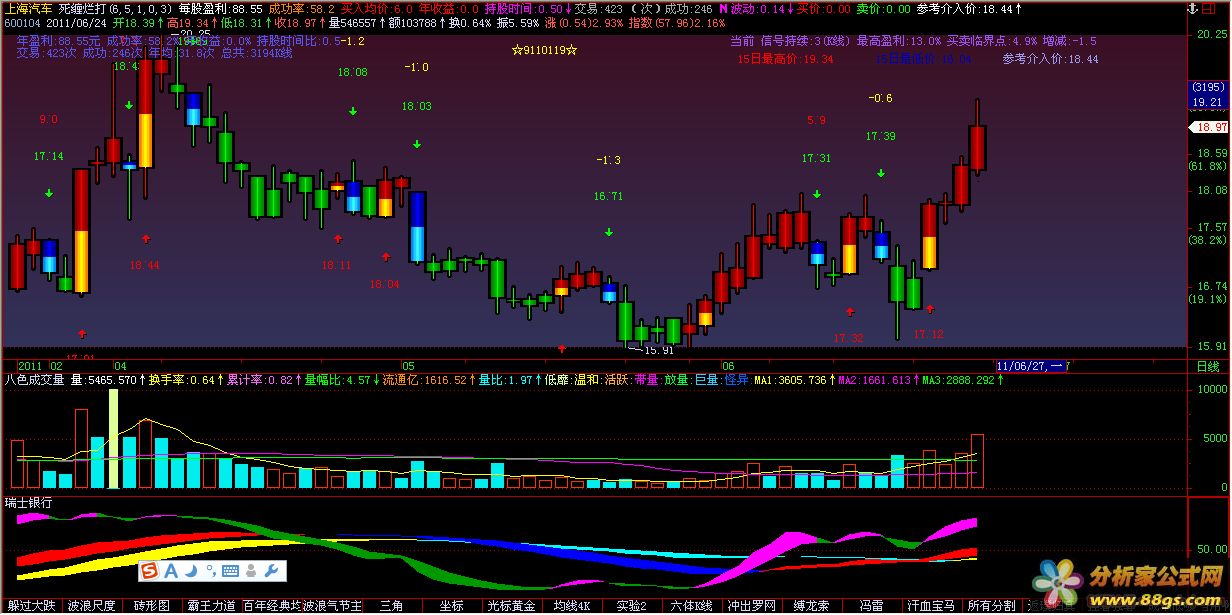Open the 冯雷 tab
Screen dimensions: 1232x615
871,606
